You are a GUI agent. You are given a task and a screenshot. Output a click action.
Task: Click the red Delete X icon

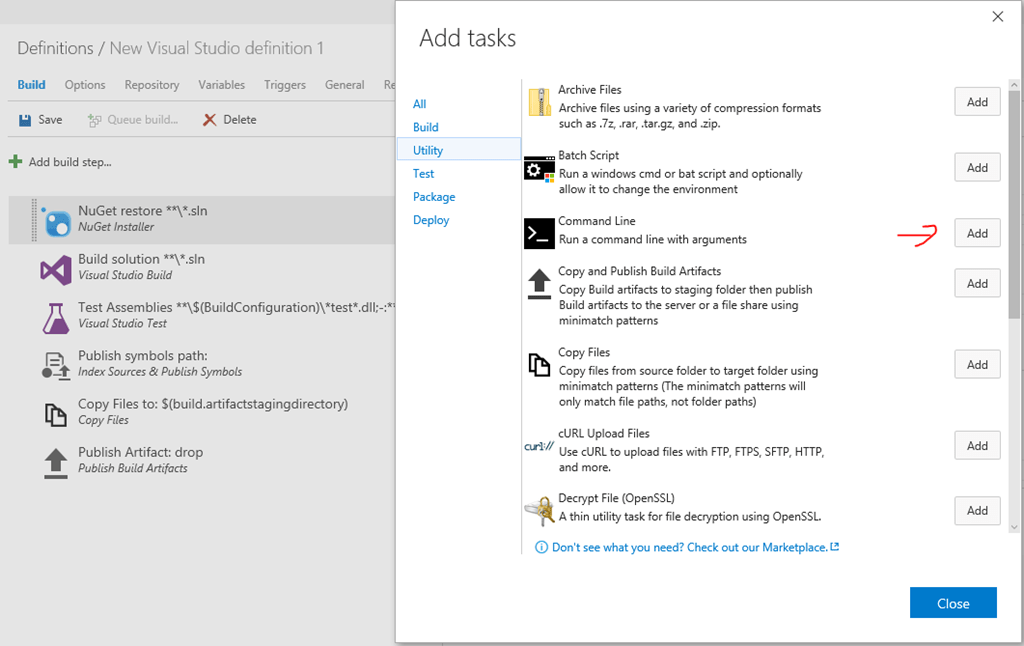(209, 120)
